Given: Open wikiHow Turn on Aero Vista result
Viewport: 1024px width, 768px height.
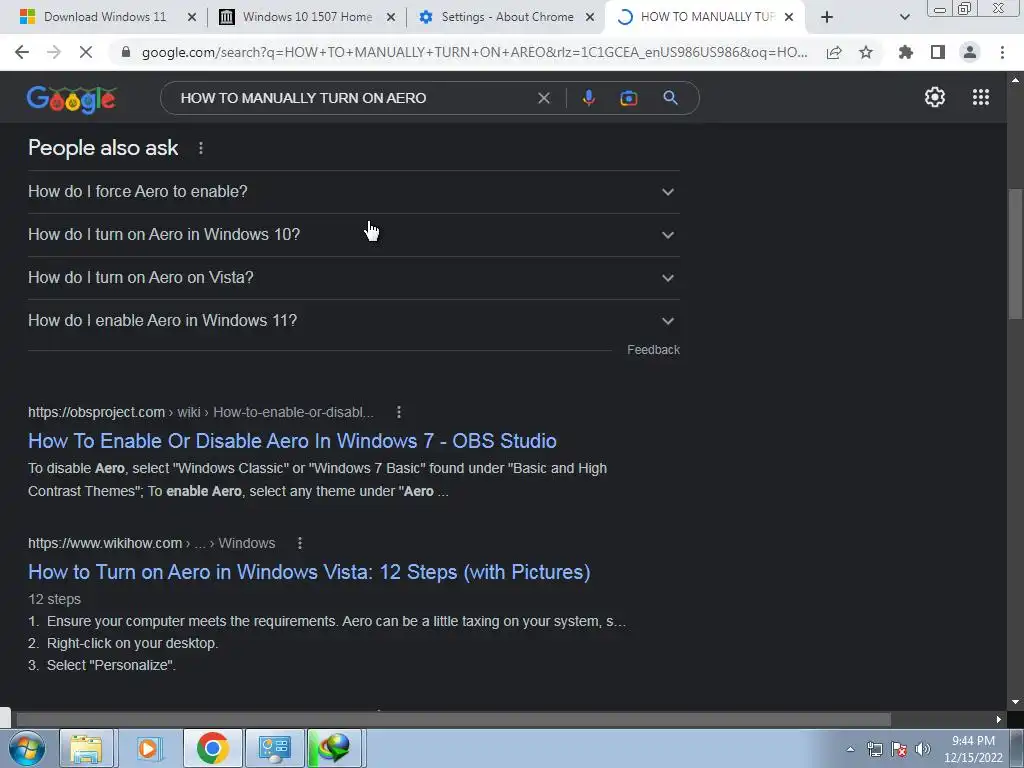Looking at the screenshot, I should (x=309, y=572).
